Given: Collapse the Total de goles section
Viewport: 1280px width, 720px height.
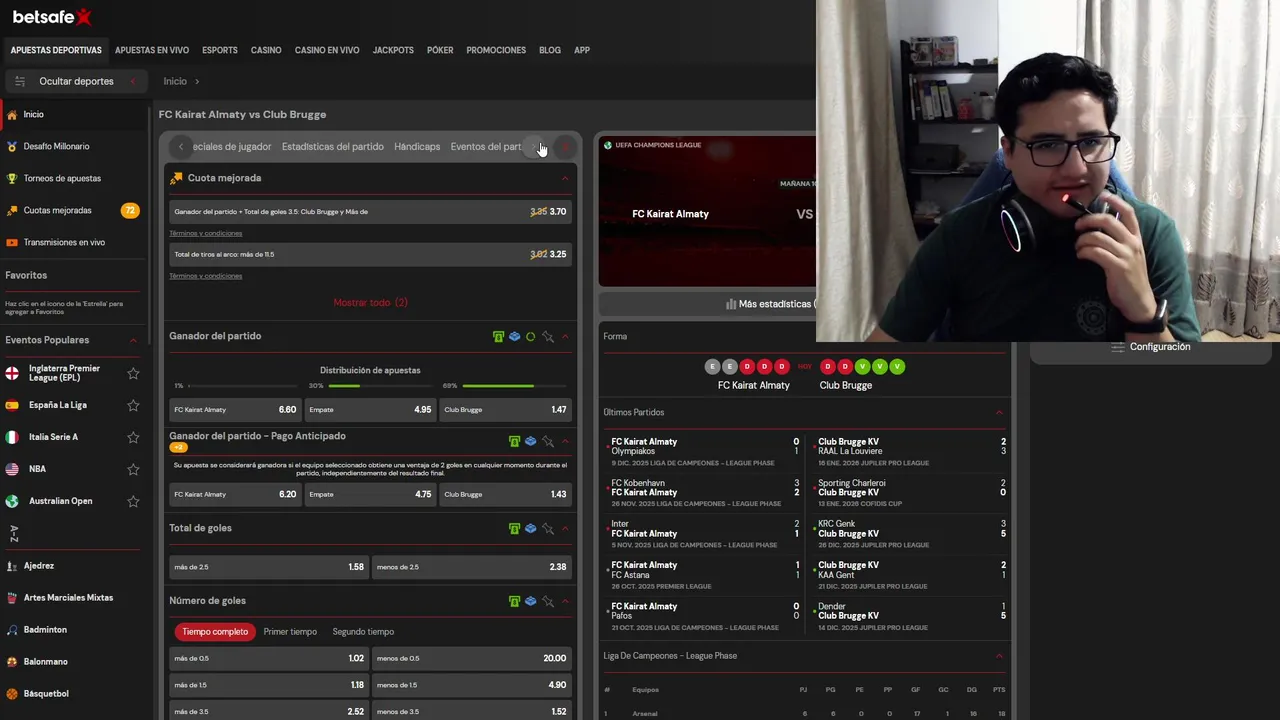Looking at the screenshot, I should coord(565,529).
